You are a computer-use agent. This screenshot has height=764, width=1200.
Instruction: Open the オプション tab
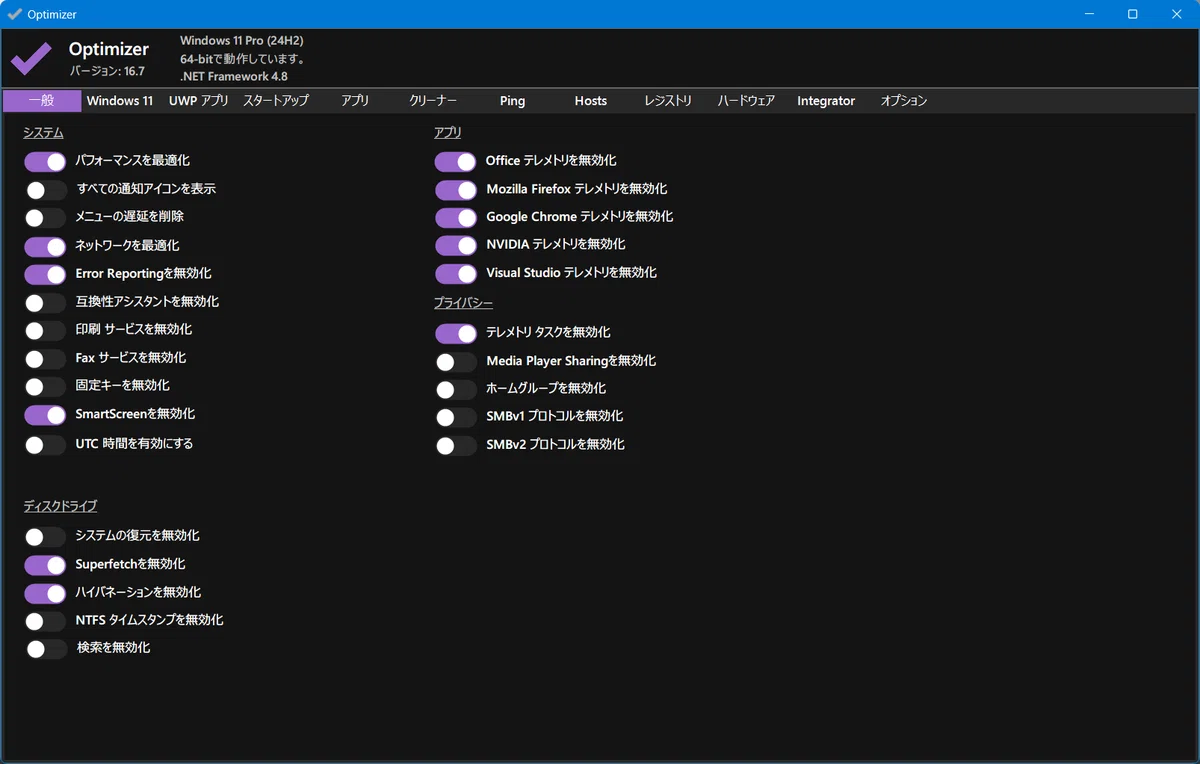[x=904, y=101]
